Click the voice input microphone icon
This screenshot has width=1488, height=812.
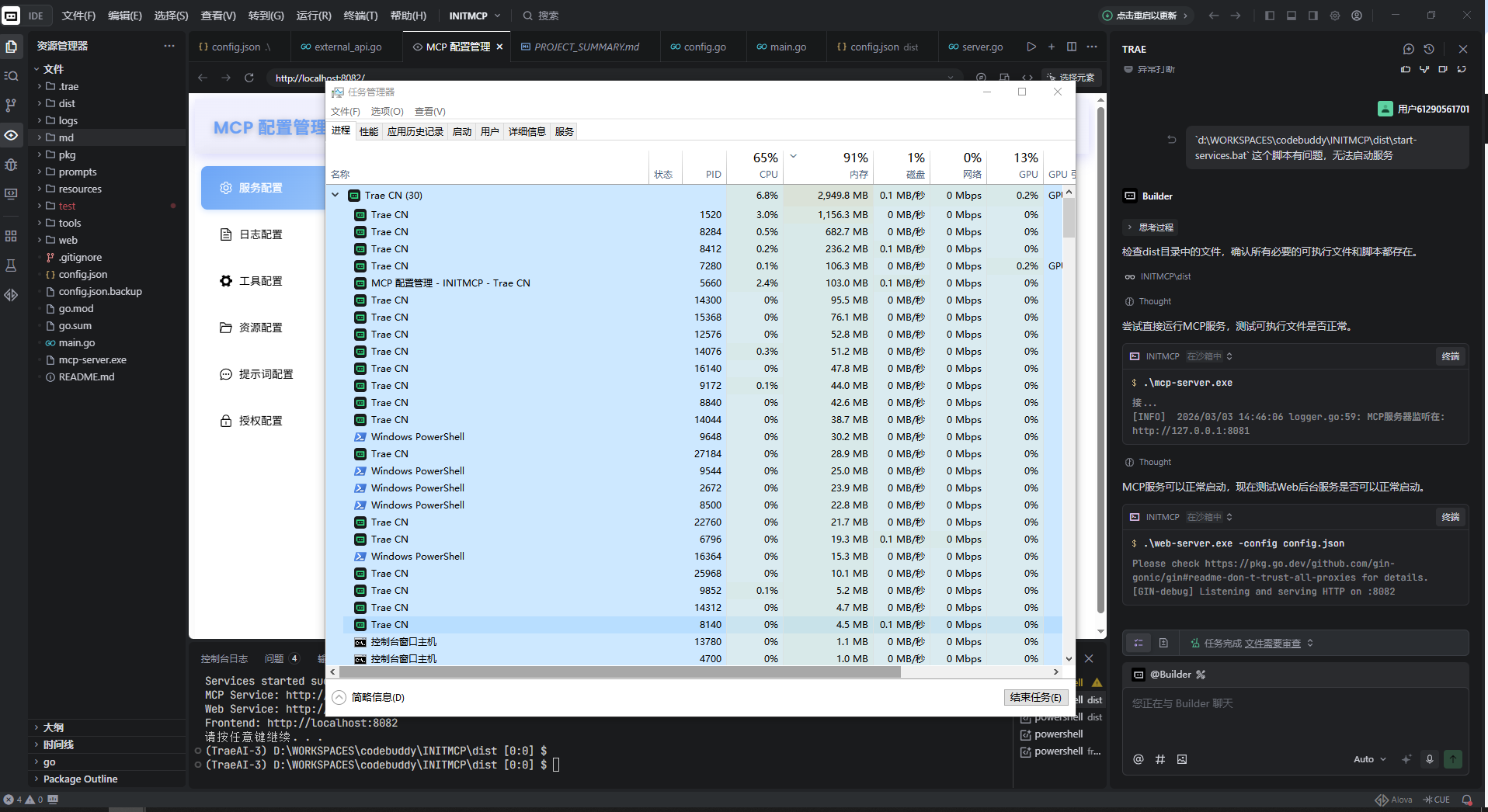(x=1429, y=759)
